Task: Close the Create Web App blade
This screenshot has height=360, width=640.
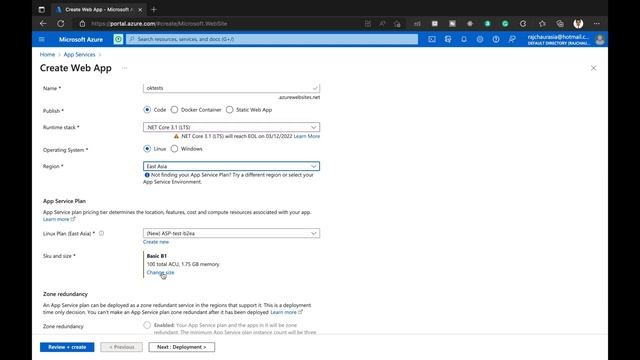Action: [593, 68]
